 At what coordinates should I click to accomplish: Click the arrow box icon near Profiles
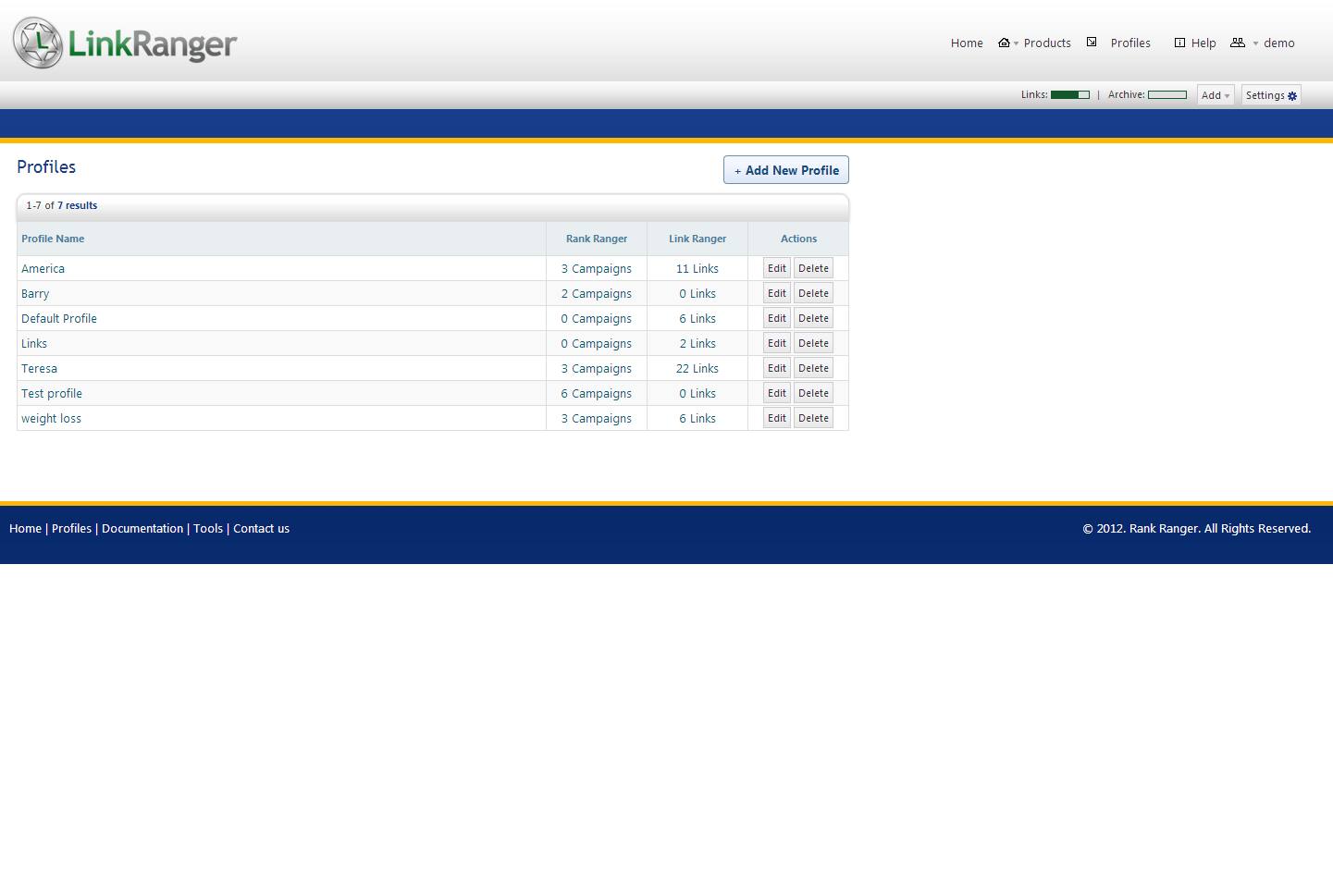(1092, 43)
